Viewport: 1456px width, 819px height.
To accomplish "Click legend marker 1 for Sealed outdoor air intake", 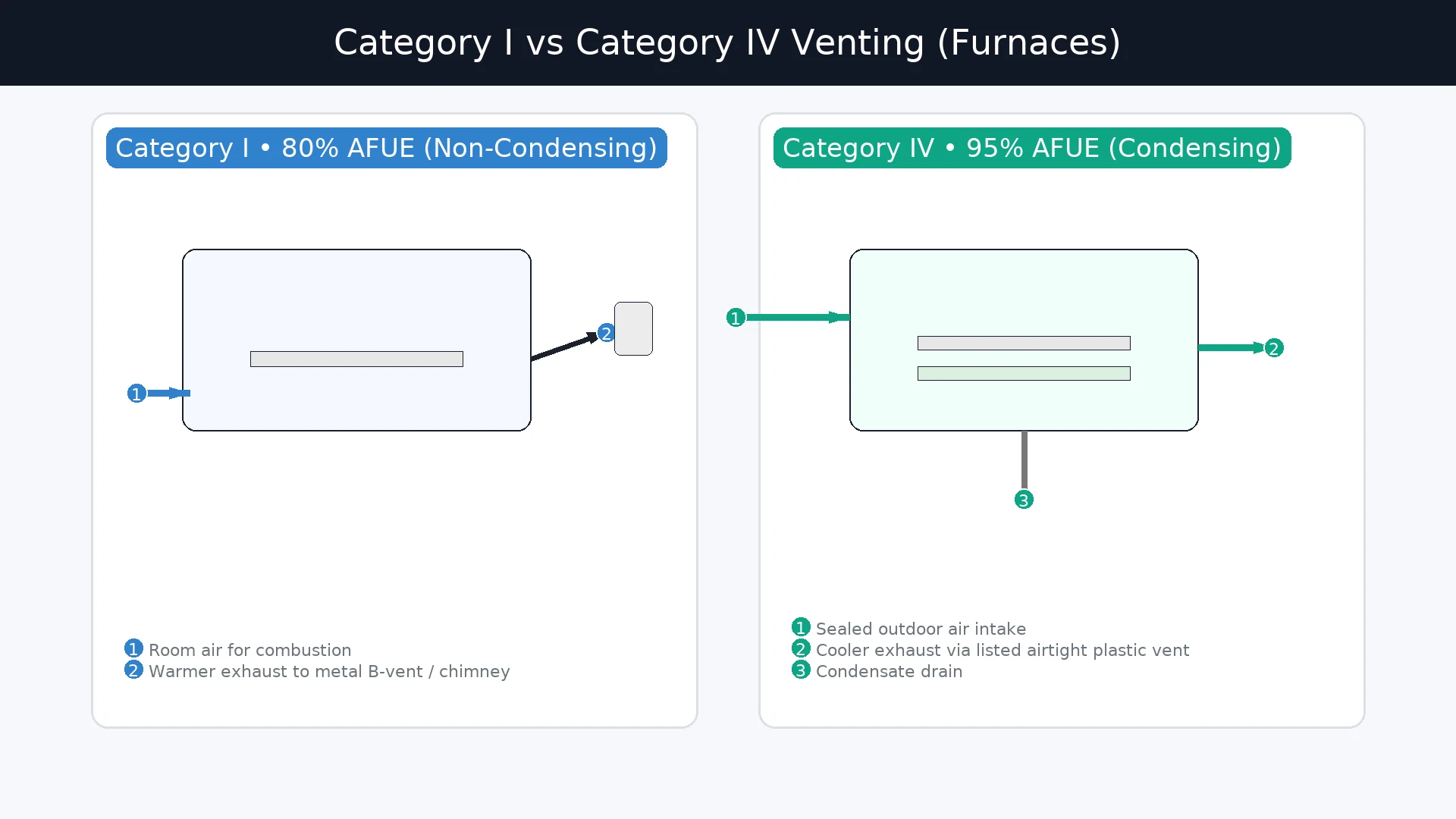I will [801, 628].
